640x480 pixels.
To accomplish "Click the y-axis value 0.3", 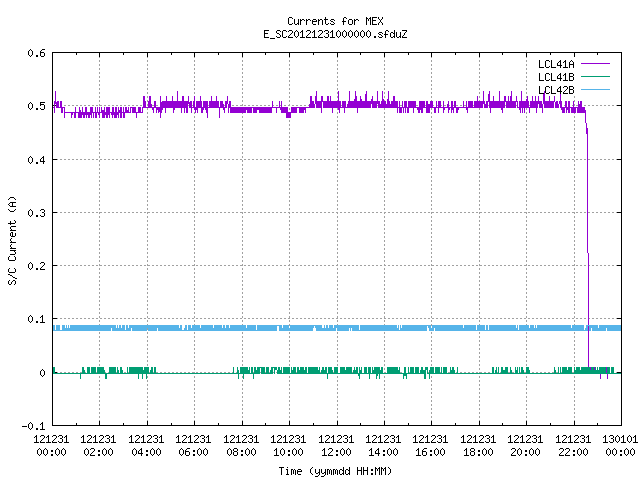I will pos(36,213).
